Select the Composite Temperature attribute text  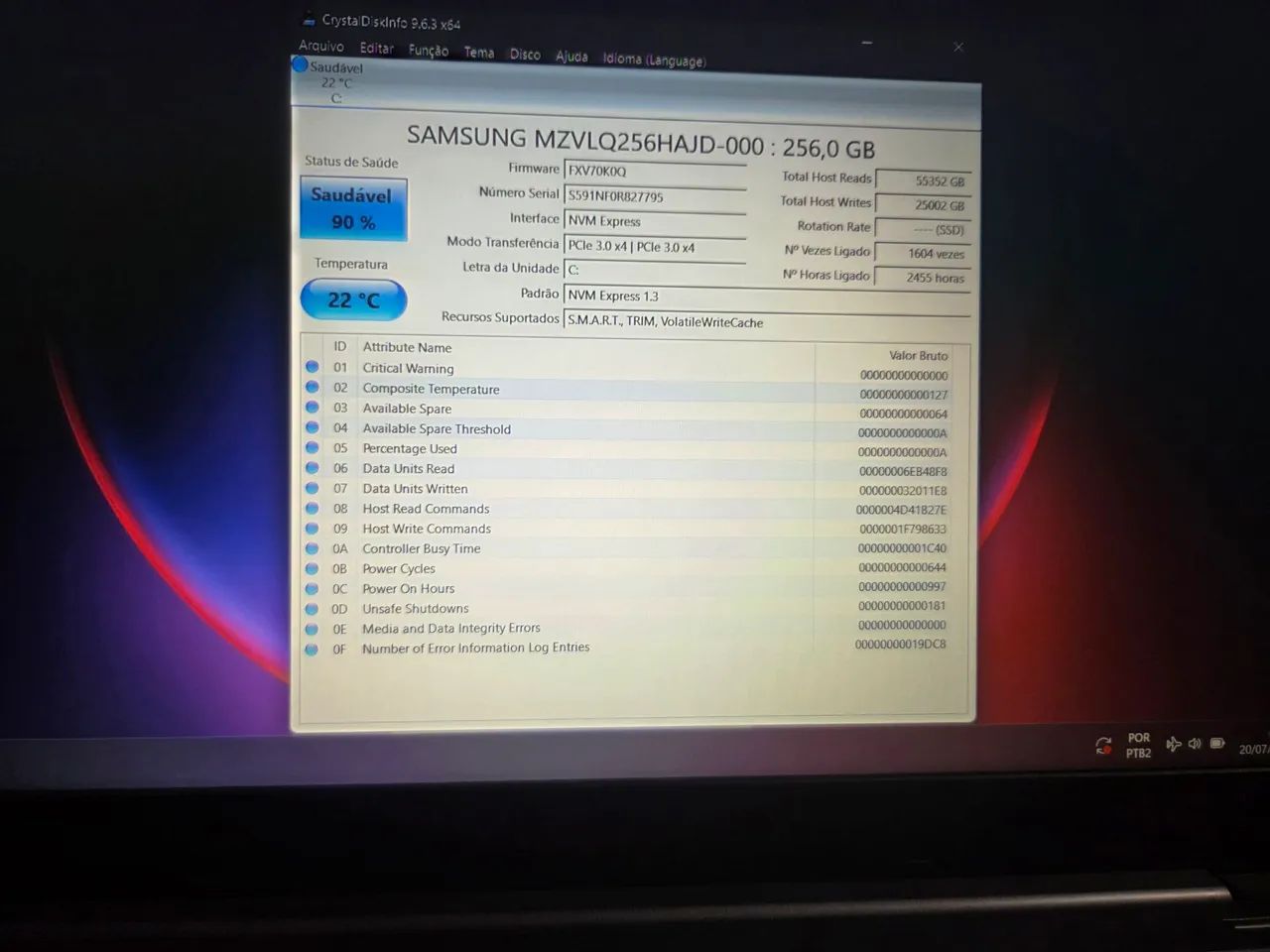pyautogui.click(x=431, y=389)
